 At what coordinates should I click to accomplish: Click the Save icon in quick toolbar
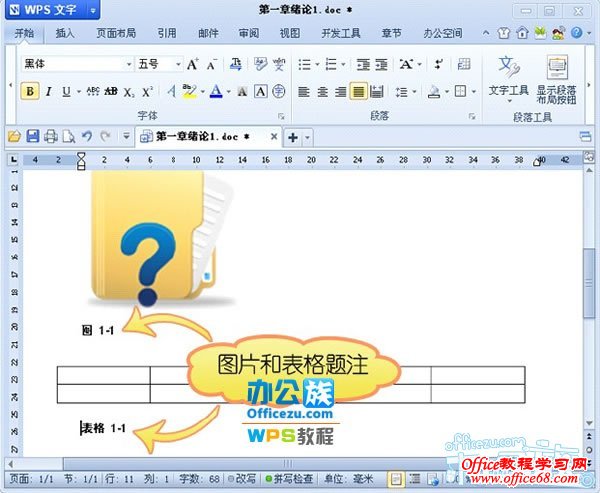[32, 136]
